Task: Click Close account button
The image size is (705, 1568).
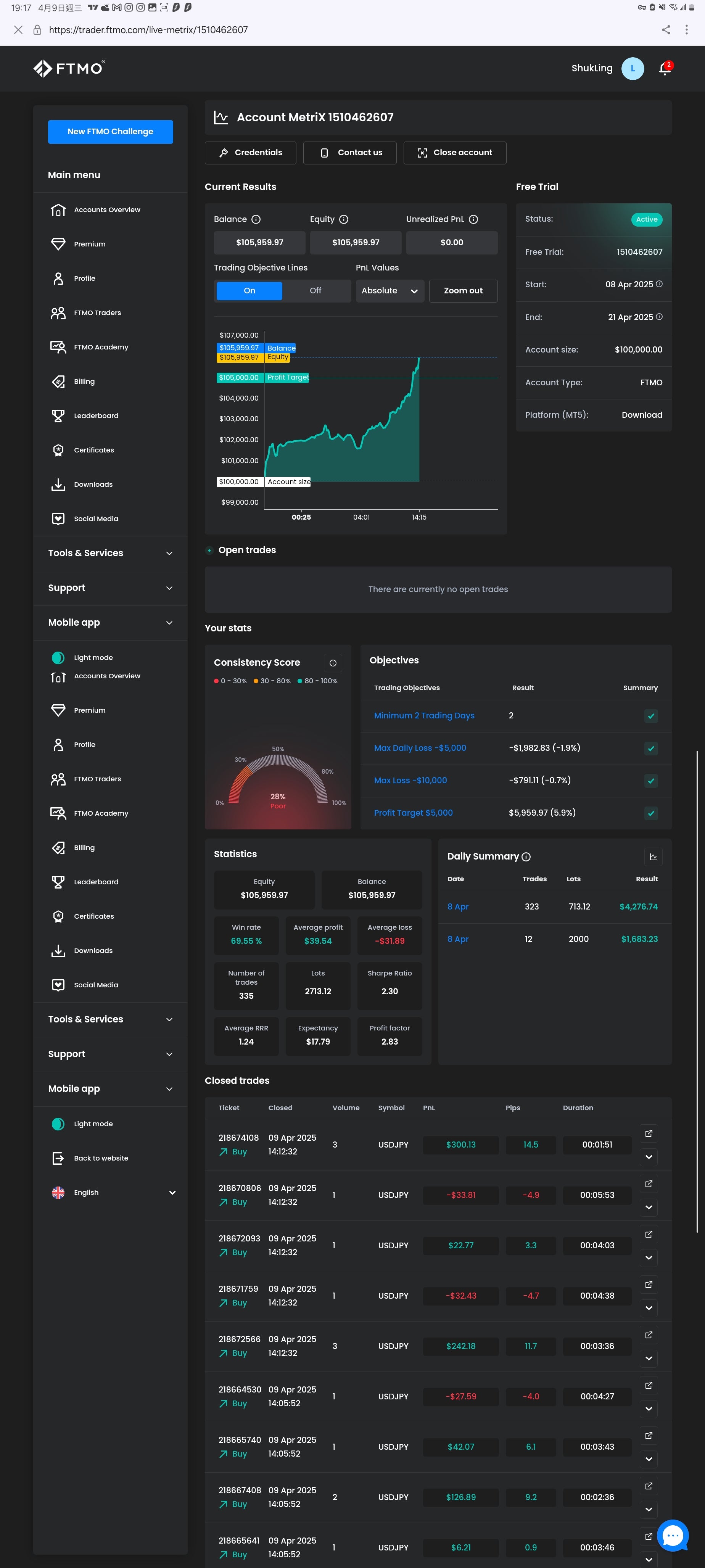Action: tap(455, 153)
